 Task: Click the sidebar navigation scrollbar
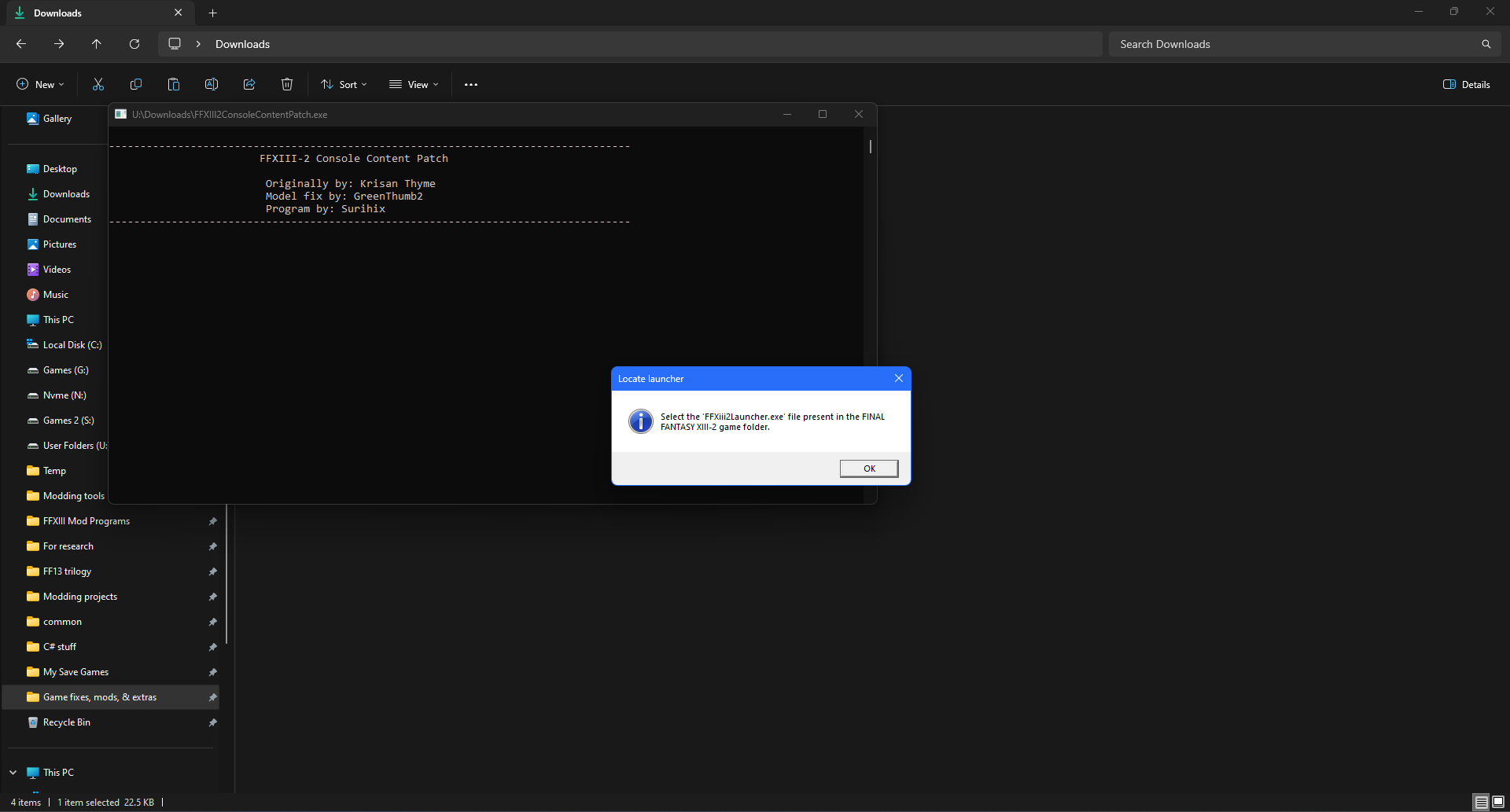(x=227, y=575)
